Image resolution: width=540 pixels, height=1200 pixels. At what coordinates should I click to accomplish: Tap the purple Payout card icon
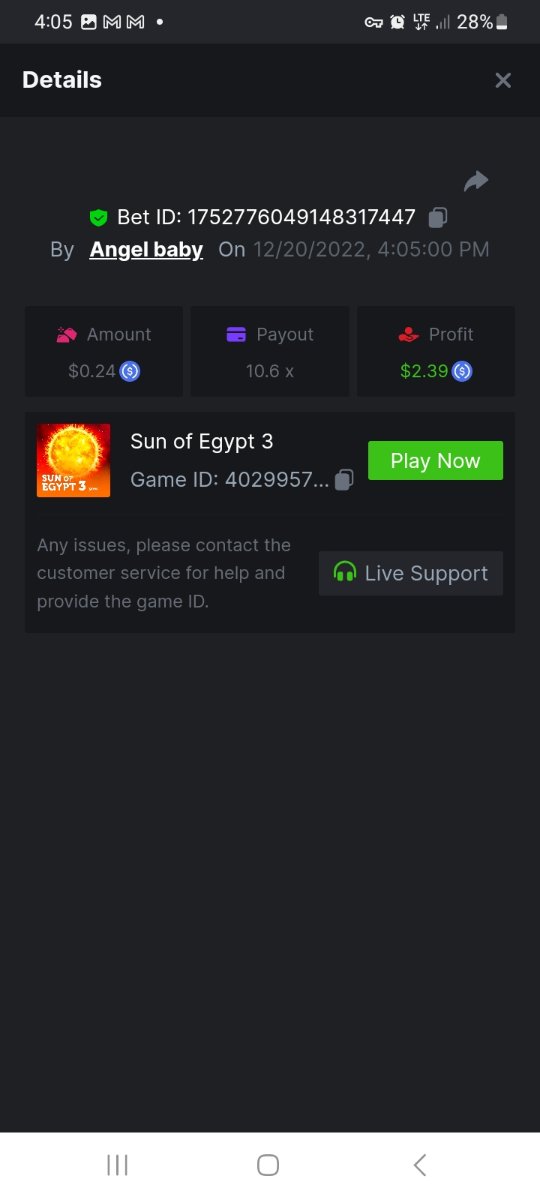click(x=237, y=335)
